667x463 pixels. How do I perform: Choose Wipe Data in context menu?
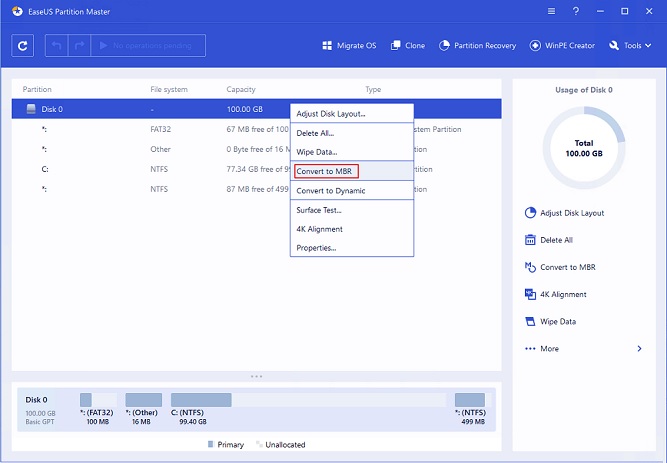click(x=352, y=152)
